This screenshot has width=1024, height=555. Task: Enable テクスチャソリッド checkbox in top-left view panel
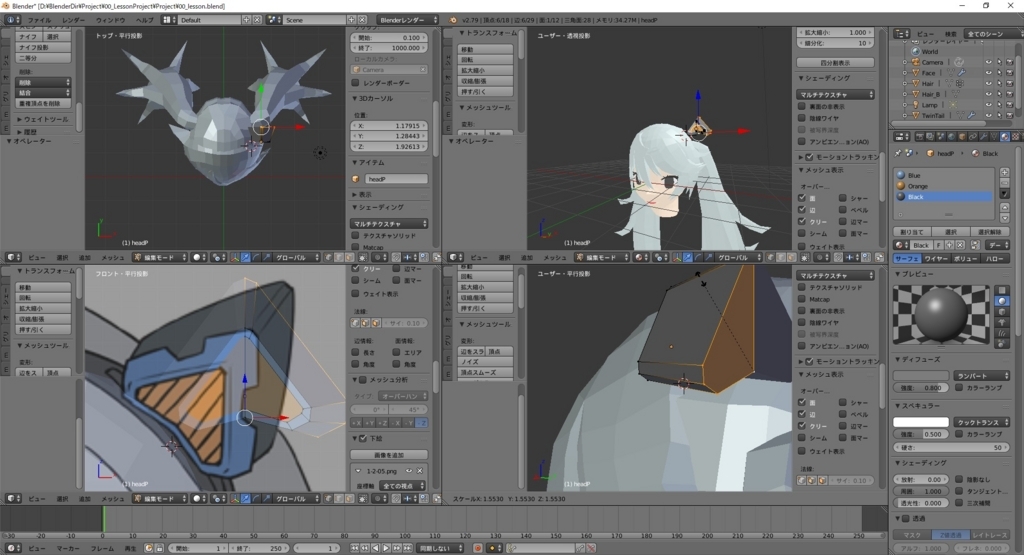355,235
